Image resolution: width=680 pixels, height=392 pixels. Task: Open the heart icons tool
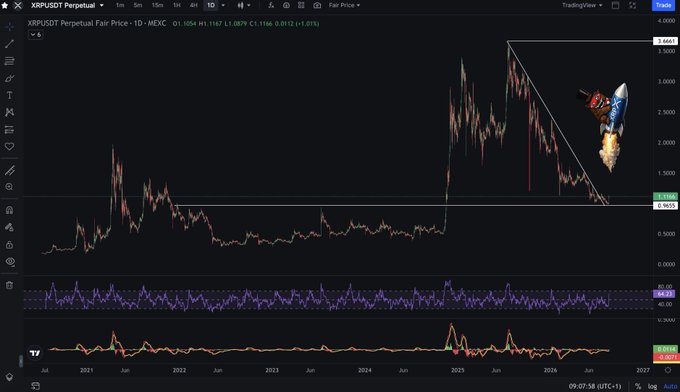pyautogui.click(x=9, y=147)
